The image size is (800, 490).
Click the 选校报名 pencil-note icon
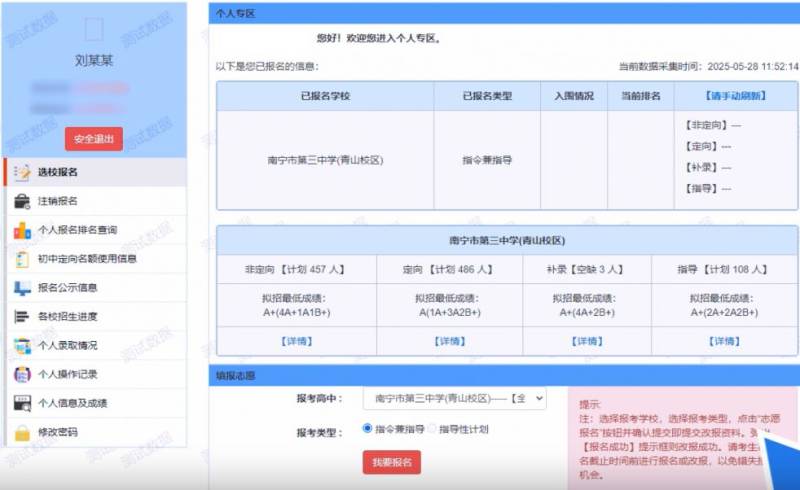coord(21,172)
